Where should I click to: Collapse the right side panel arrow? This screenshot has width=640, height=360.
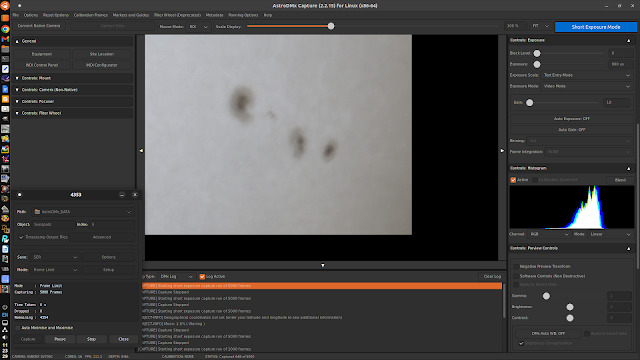click(502, 151)
